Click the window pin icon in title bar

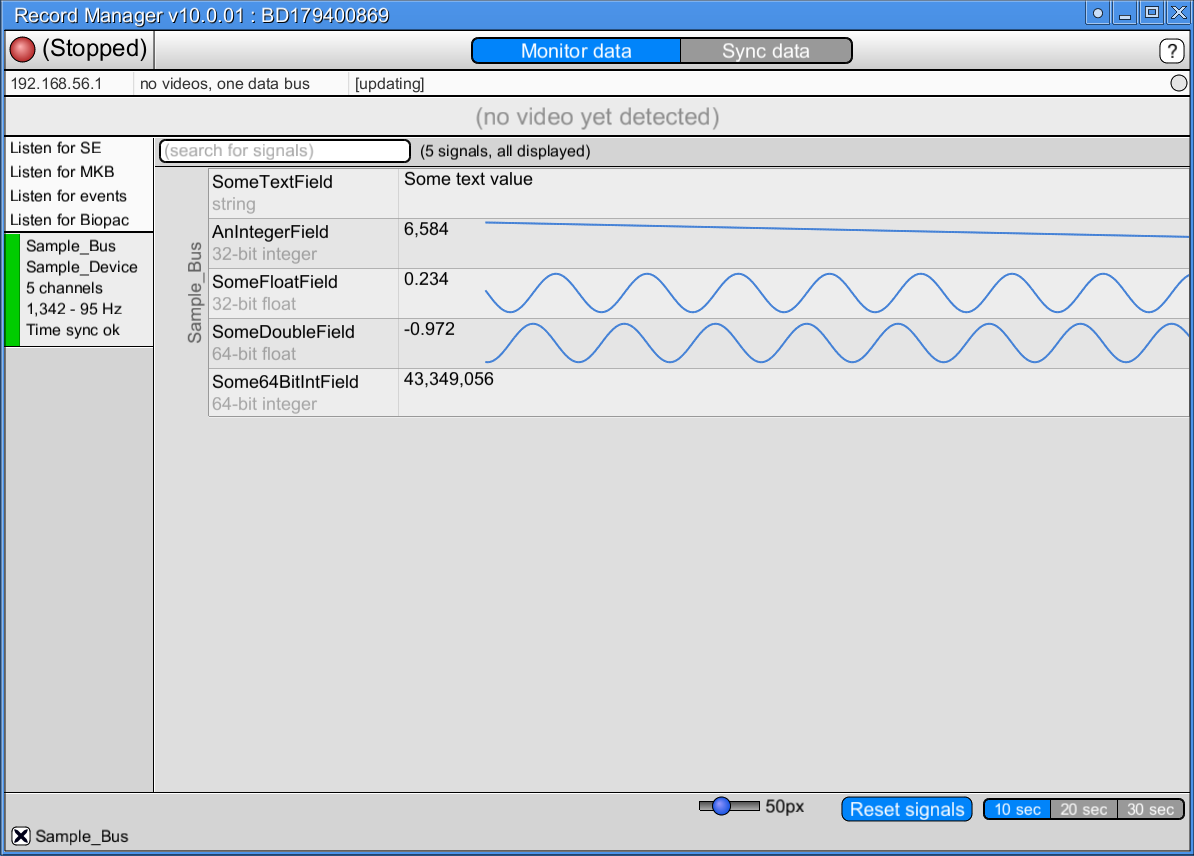tap(1097, 13)
